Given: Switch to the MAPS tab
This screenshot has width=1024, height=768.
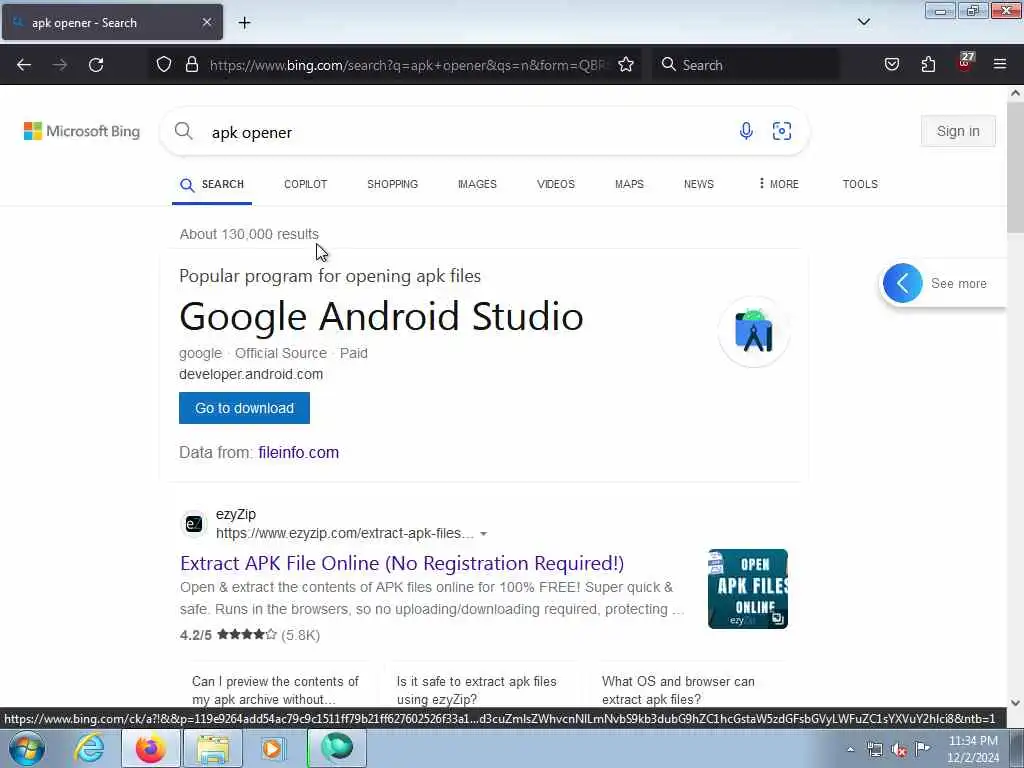Looking at the screenshot, I should (630, 184).
